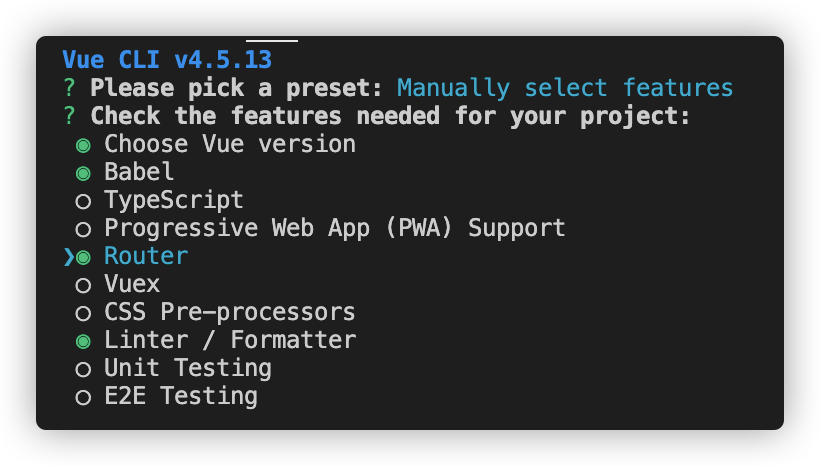
Task: Click the E2E Testing option text
Action: (181, 396)
